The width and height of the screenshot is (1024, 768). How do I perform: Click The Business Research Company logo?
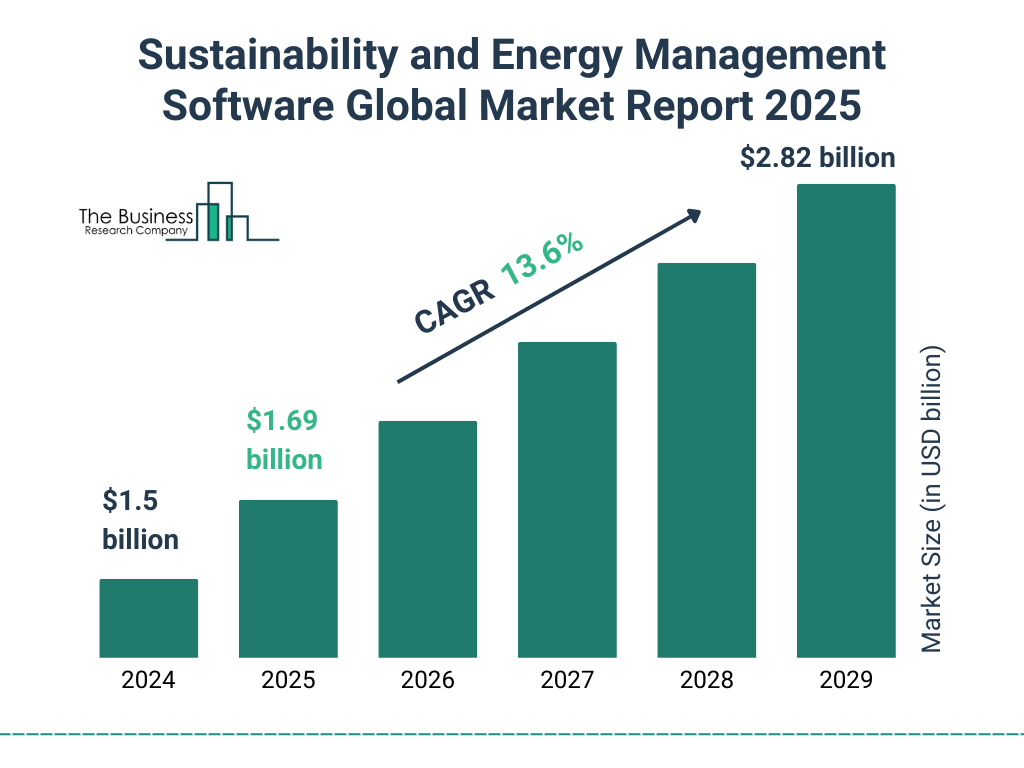pyautogui.click(x=179, y=212)
